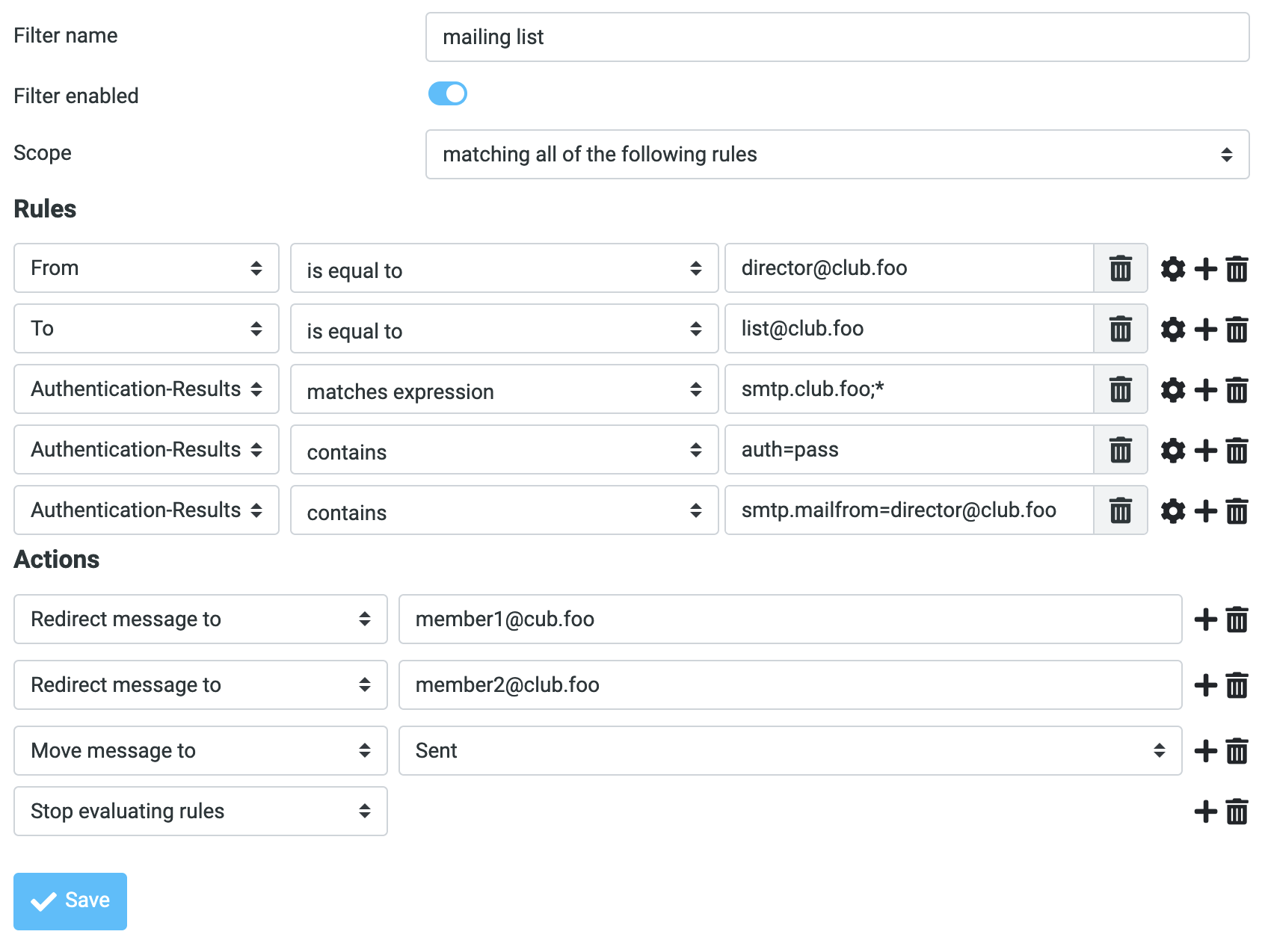Clear the list@club.foo value with trash icon

1119,329
